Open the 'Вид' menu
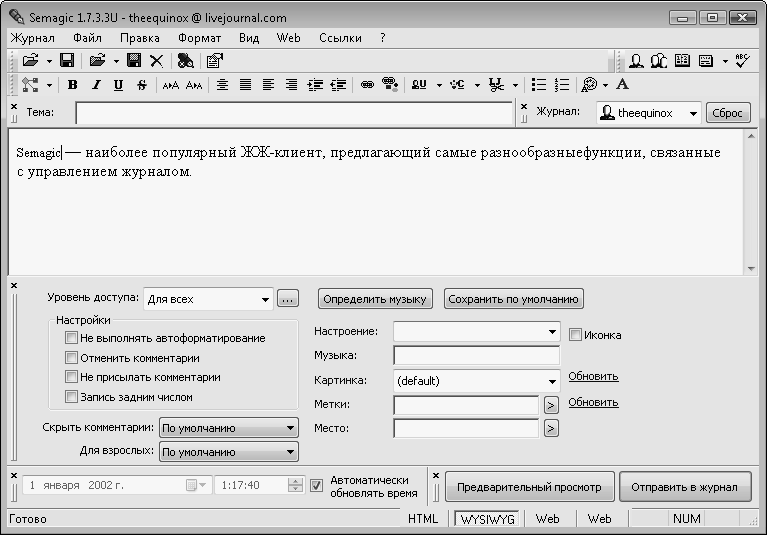The width and height of the screenshot is (767, 535). tap(249, 38)
